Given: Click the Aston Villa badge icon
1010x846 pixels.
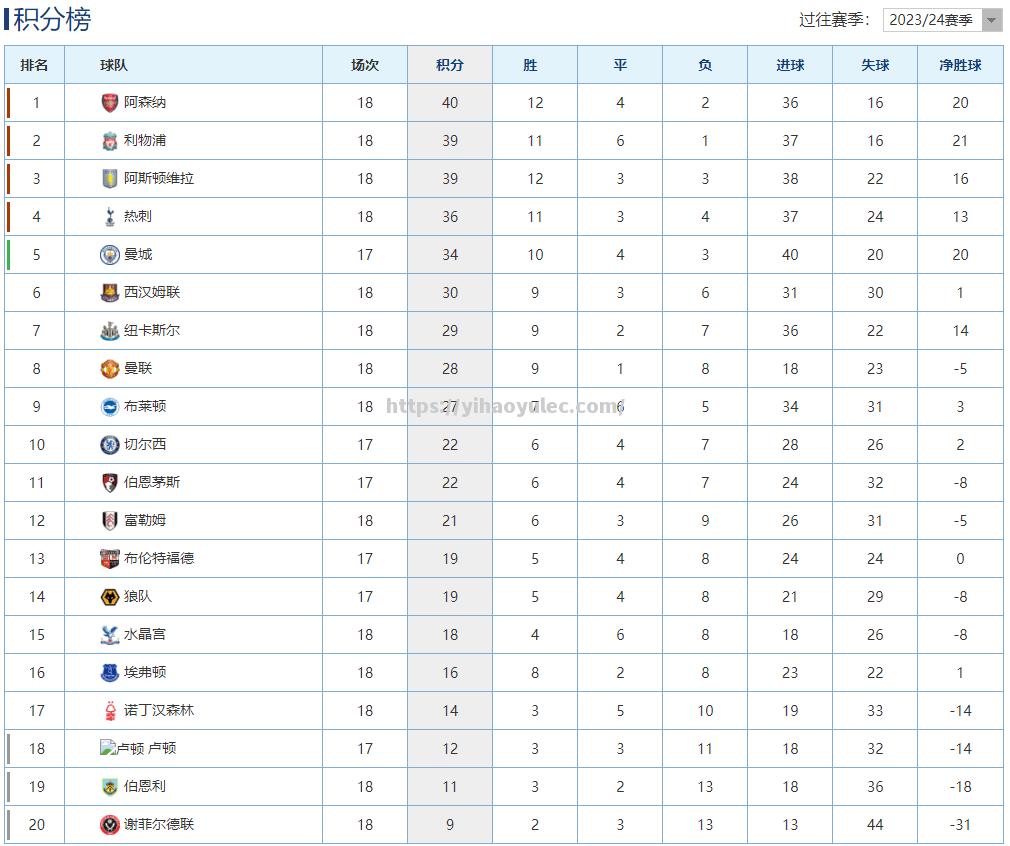Looking at the screenshot, I should 110,178.
